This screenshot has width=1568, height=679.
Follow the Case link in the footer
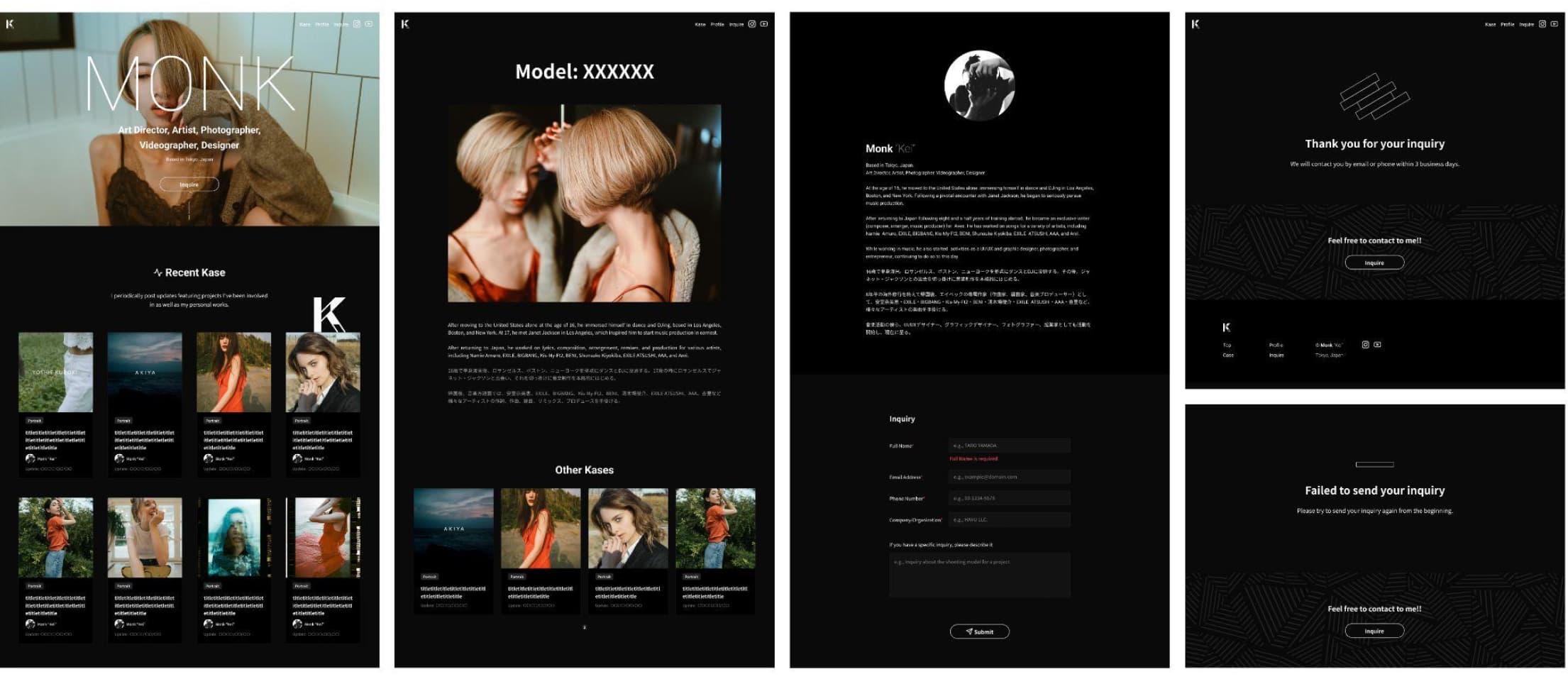point(1228,355)
